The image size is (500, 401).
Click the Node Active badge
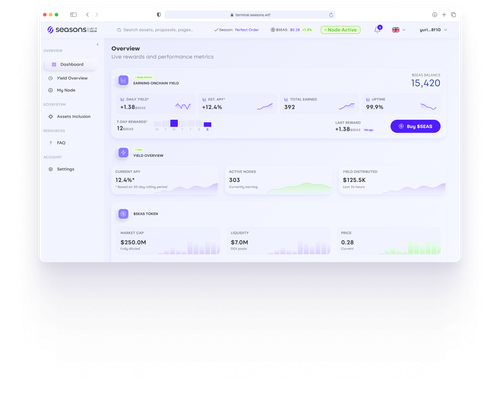[340, 30]
